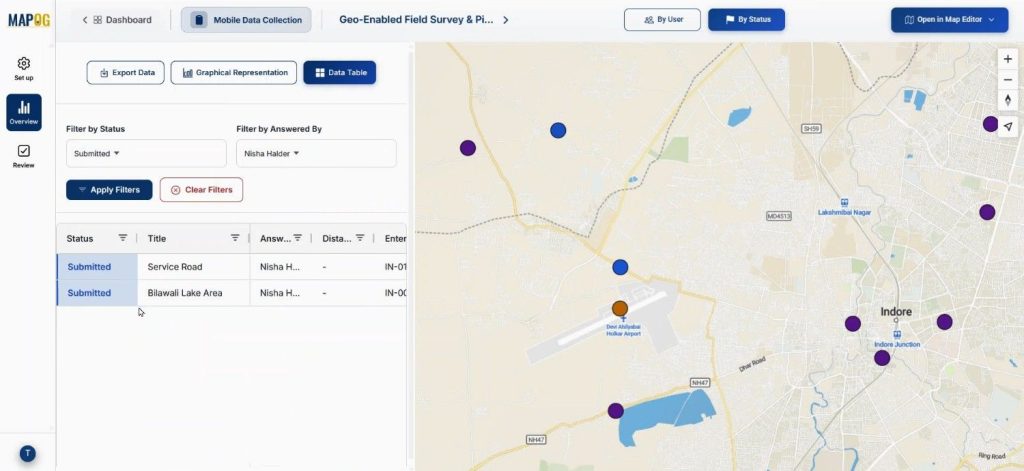This screenshot has height=471, width=1024.
Task: Click the Apply Filters button
Action: point(109,190)
